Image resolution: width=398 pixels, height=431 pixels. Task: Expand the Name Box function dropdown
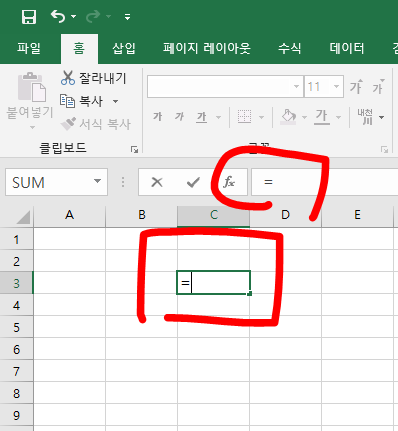point(97,182)
